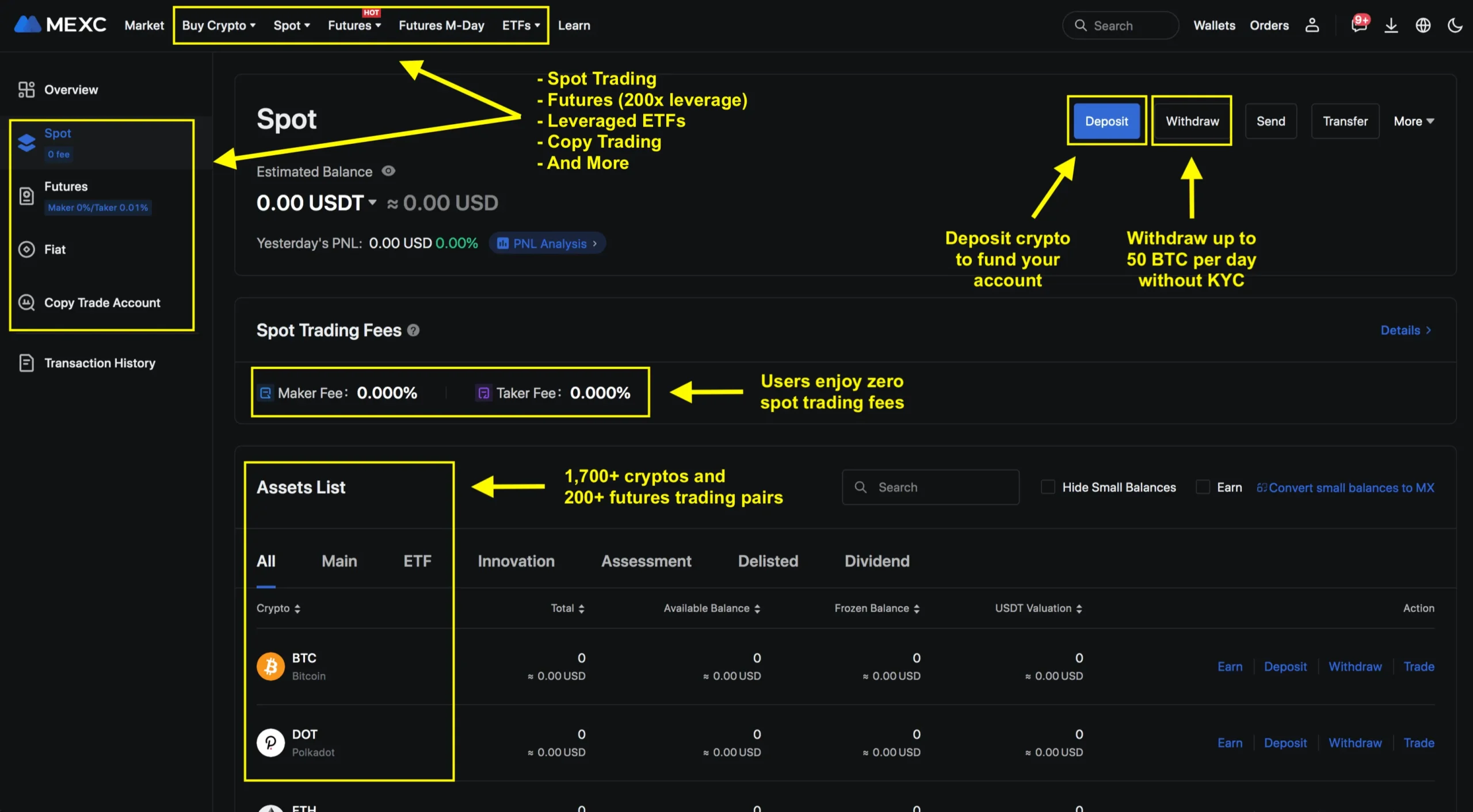Viewport: 1473px width, 812px height.
Task: Click the Polkadot coin icon
Action: (x=270, y=742)
